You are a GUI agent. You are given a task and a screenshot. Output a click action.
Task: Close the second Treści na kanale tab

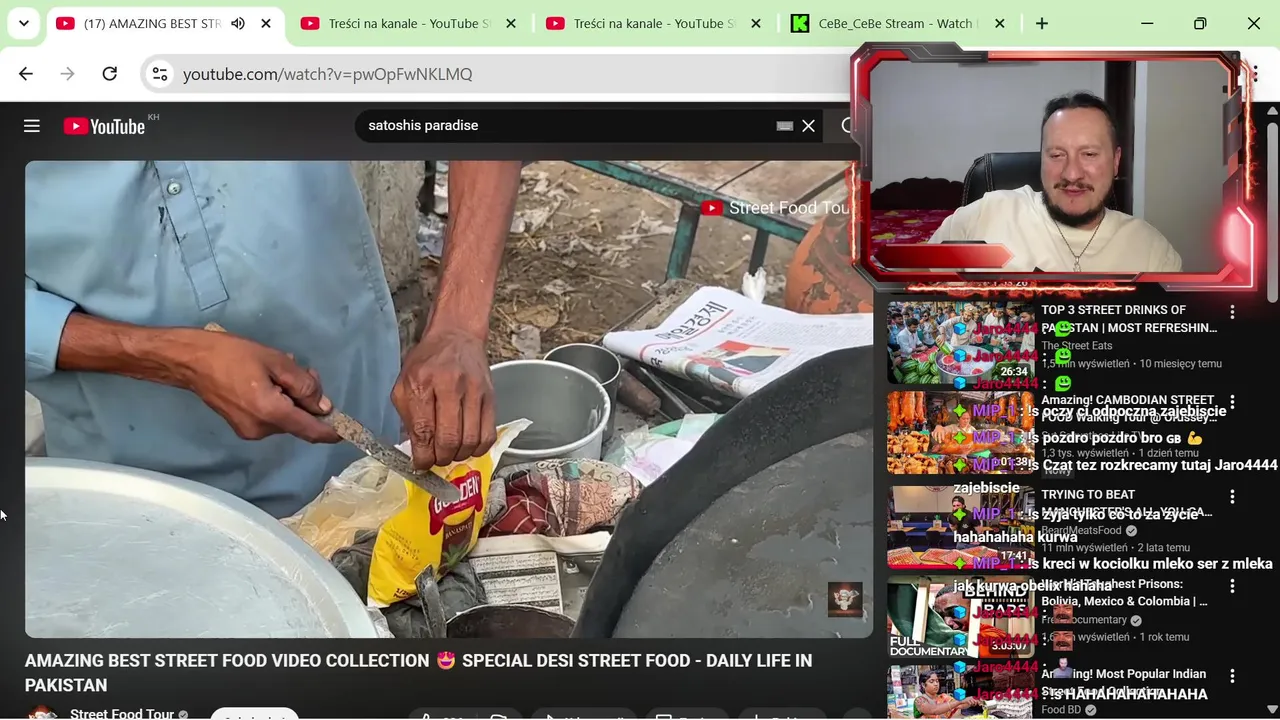[756, 23]
